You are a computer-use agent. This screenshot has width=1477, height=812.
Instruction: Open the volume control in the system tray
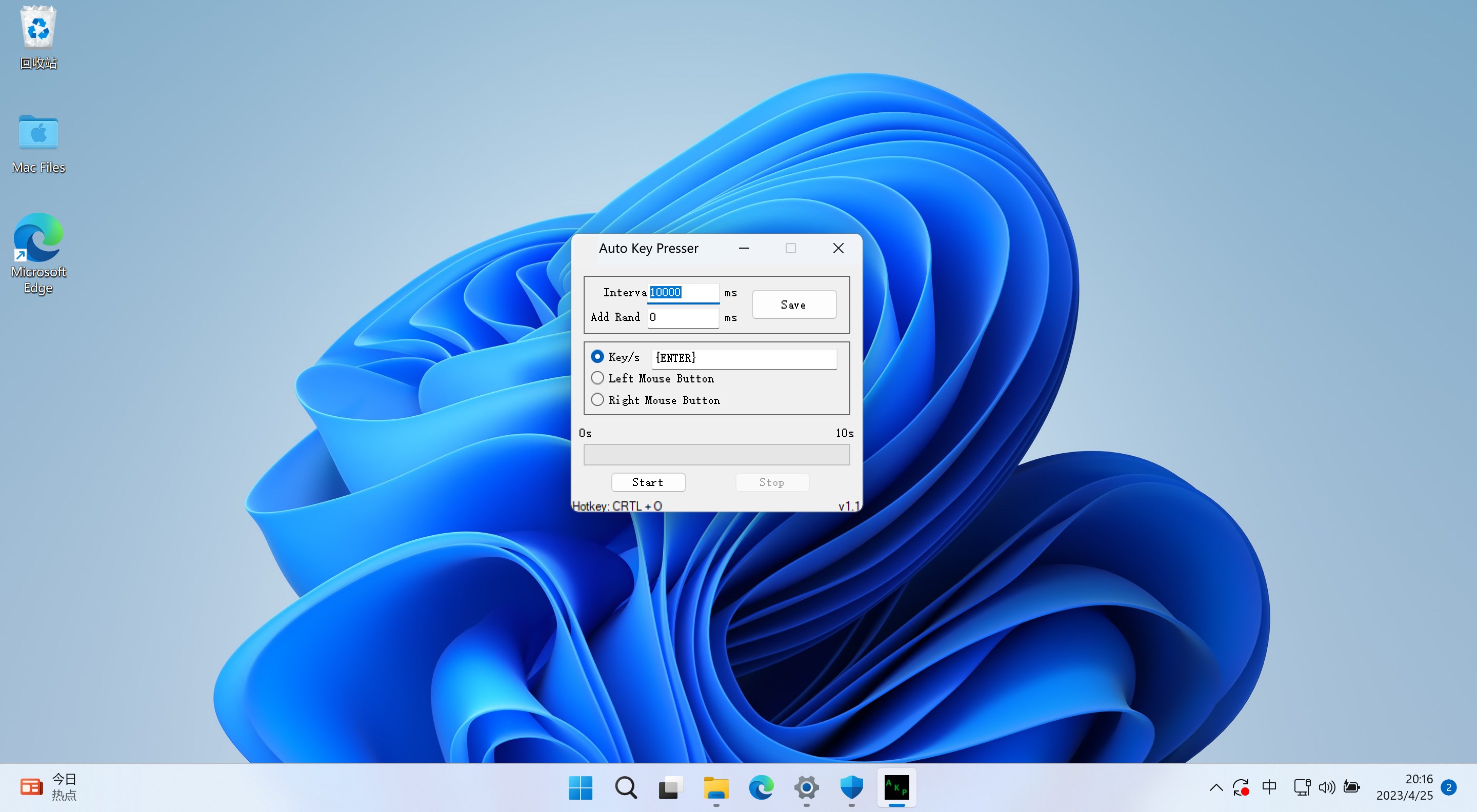pyautogui.click(x=1327, y=787)
